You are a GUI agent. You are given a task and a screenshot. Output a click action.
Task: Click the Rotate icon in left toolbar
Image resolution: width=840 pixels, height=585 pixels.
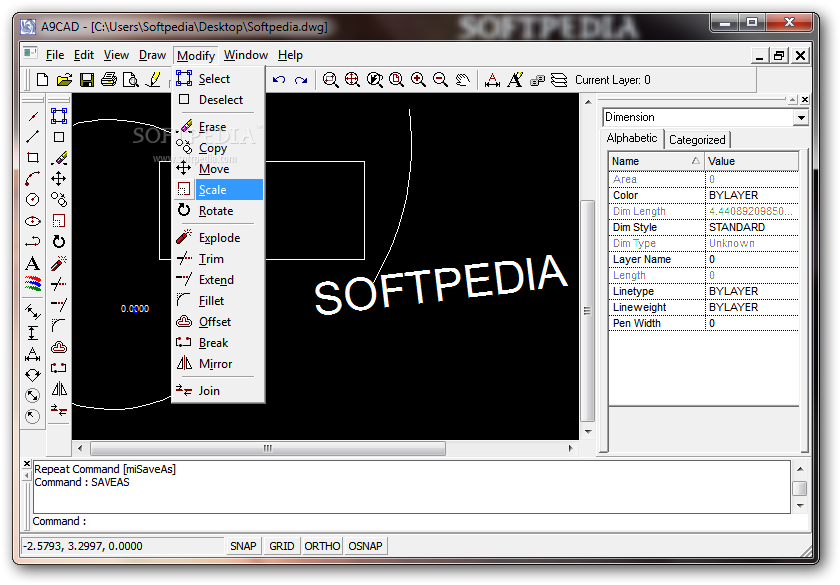tap(59, 242)
